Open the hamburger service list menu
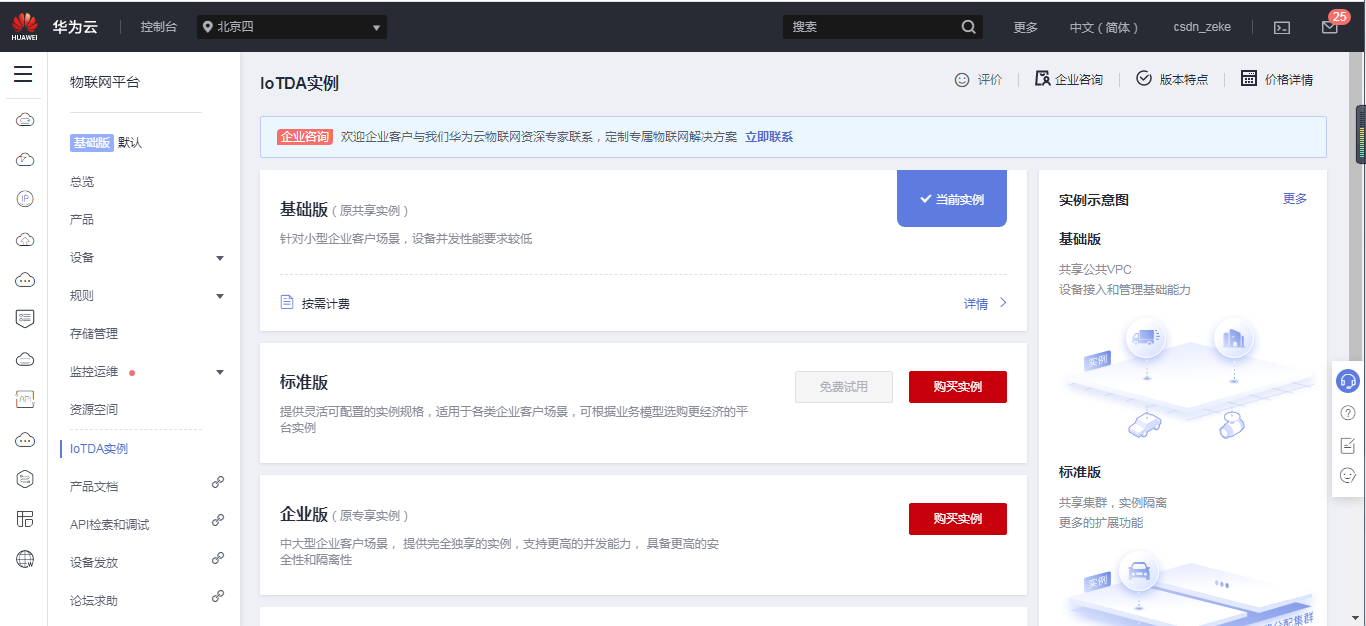The width and height of the screenshot is (1366, 626). pos(23,75)
